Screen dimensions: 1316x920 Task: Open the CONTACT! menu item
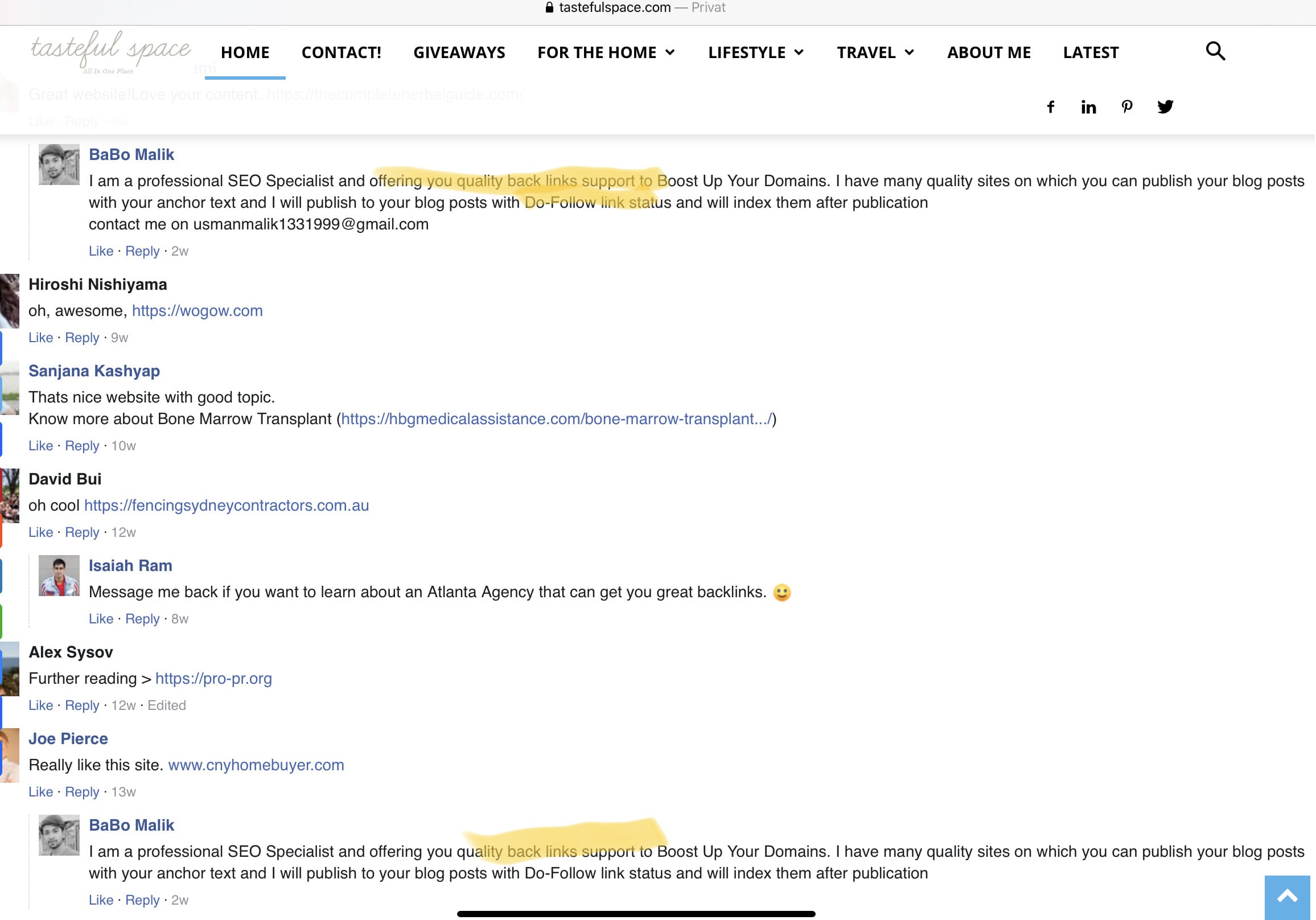click(341, 53)
